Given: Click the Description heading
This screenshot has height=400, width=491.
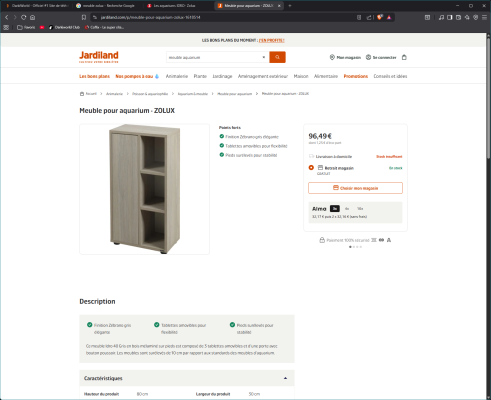Looking at the screenshot, I should click(97, 301).
